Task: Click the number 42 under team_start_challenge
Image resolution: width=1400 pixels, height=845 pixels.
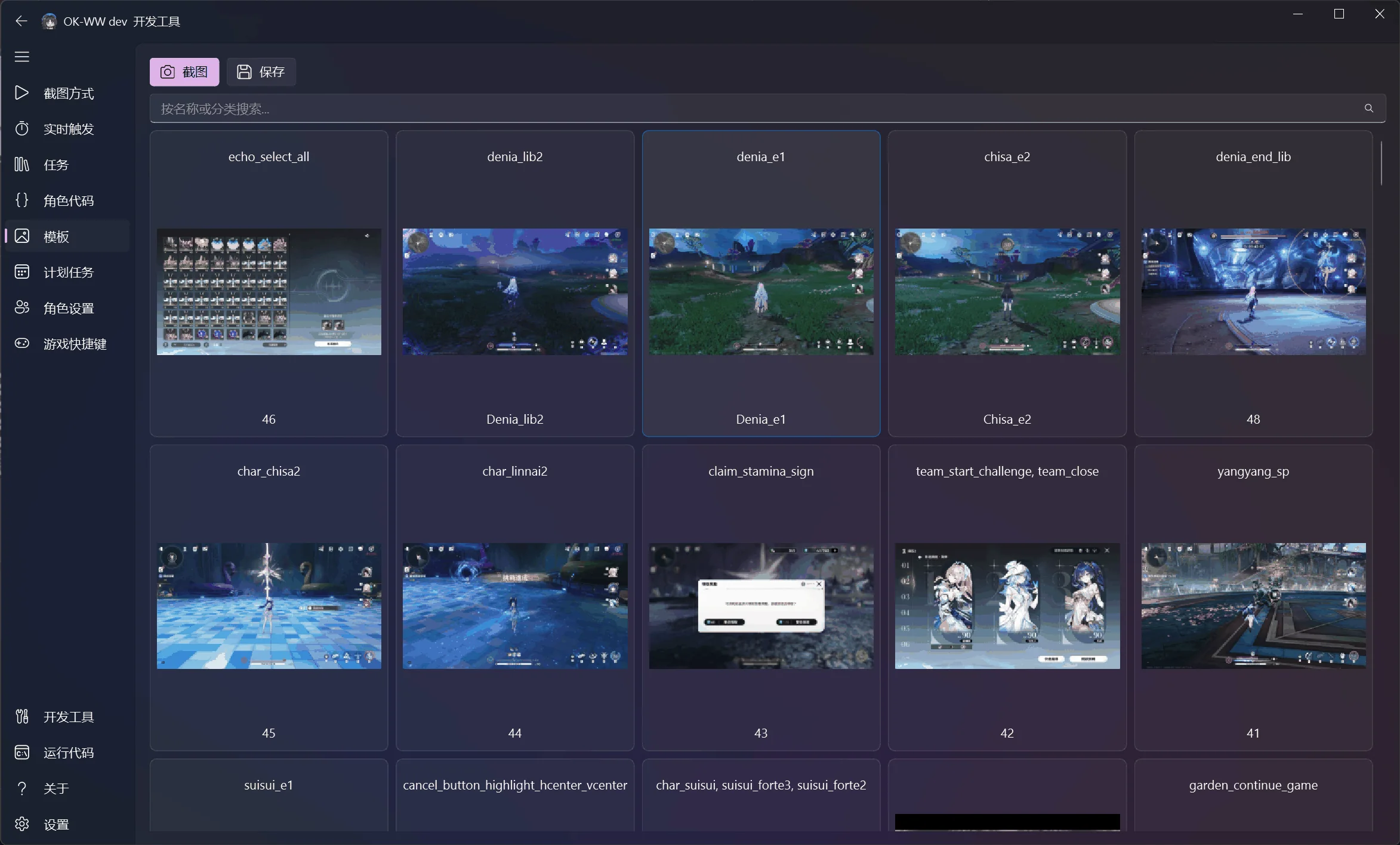Action: click(1007, 733)
